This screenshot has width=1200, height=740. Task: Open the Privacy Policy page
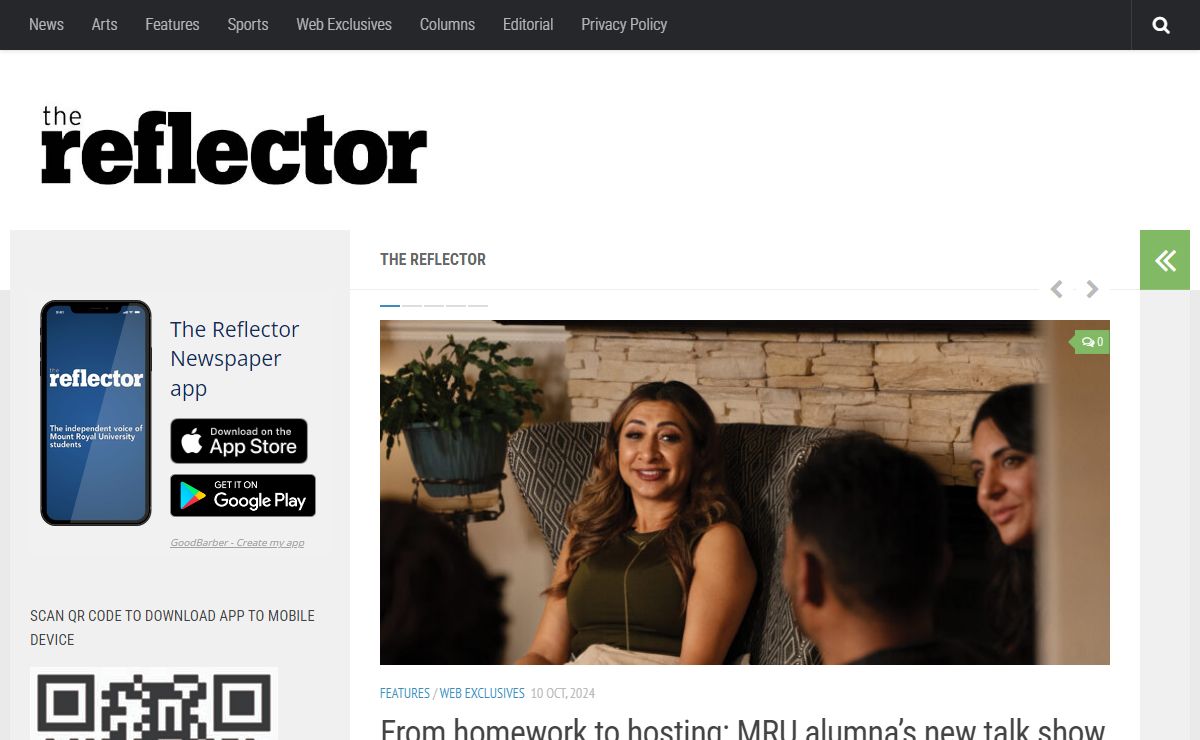(x=624, y=24)
